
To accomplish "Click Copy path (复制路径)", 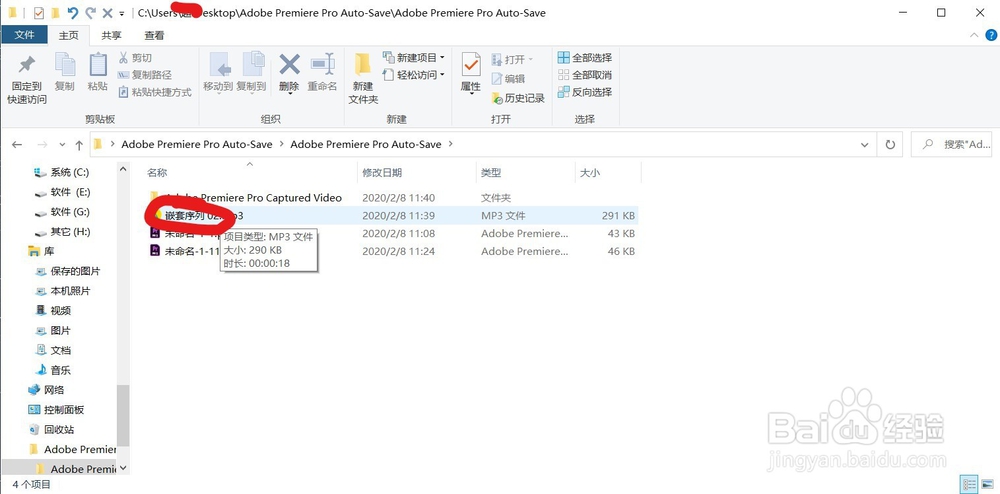I will 145,75.
